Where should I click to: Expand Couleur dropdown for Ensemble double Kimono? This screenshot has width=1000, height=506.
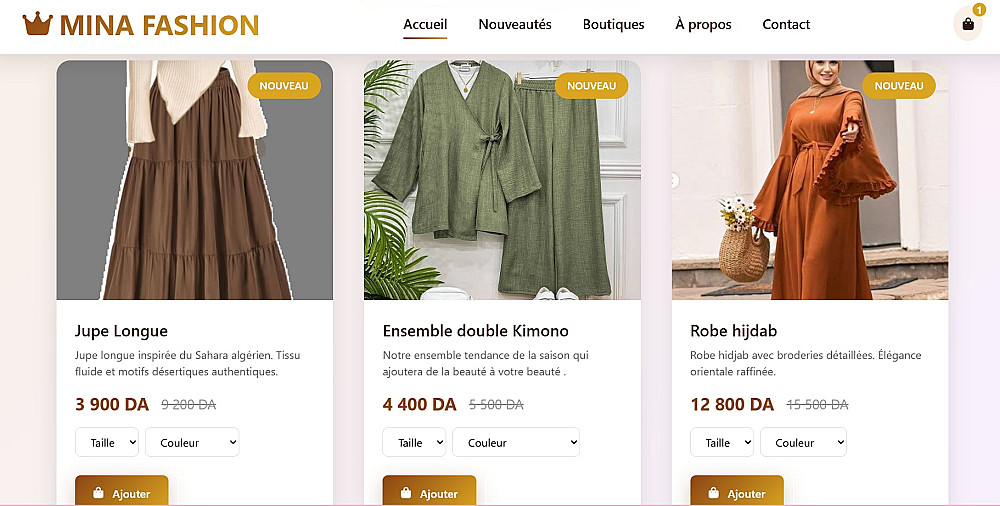(515, 442)
